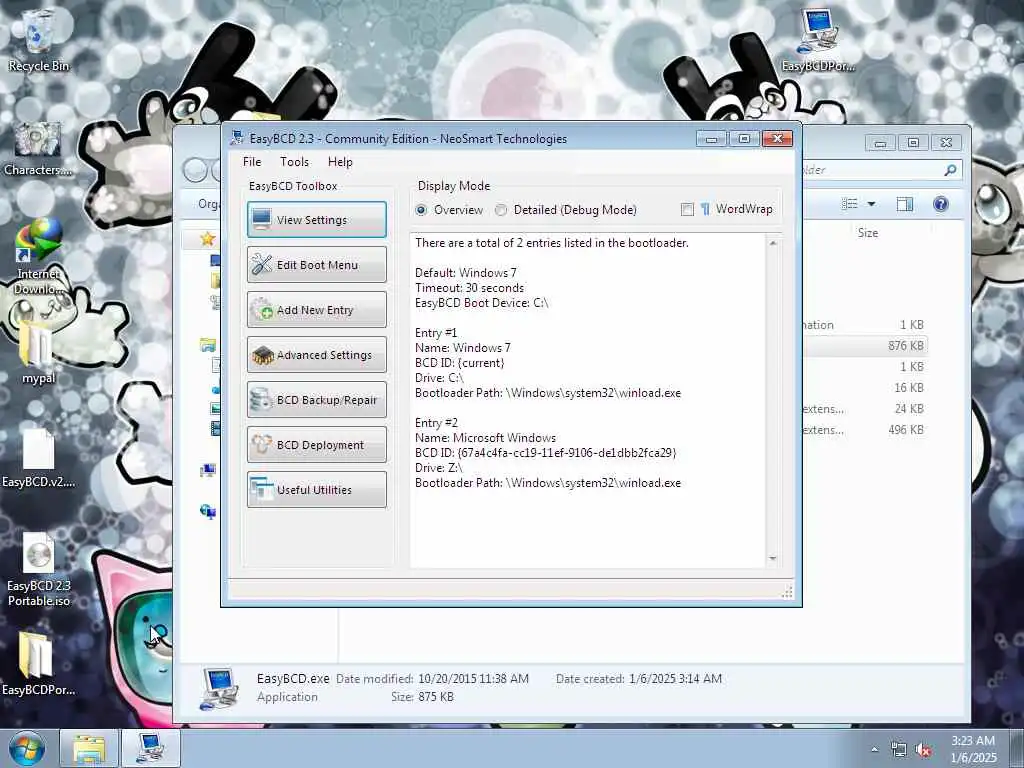Click the Windows Explorer taskbar button
The height and width of the screenshot is (768, 1024).
click(x=89, y=748)
